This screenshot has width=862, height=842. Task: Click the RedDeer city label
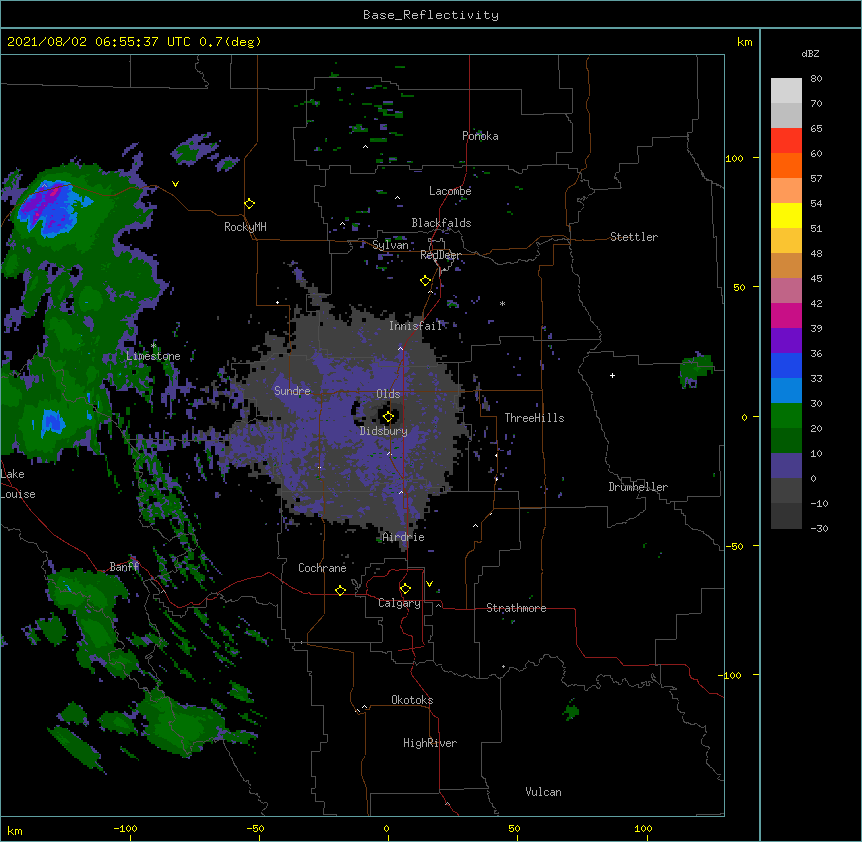pyautogui.click(x=440, y=255)
